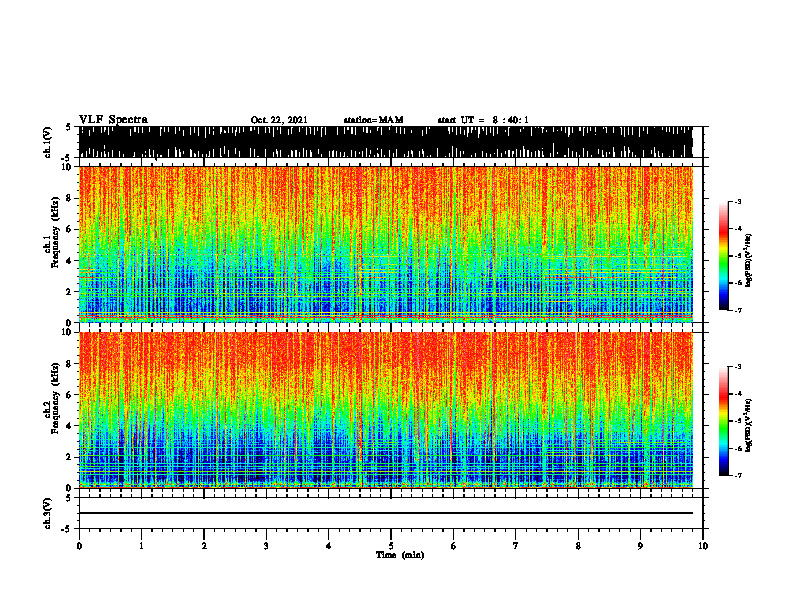Click time axis tick label "3"

266,546
